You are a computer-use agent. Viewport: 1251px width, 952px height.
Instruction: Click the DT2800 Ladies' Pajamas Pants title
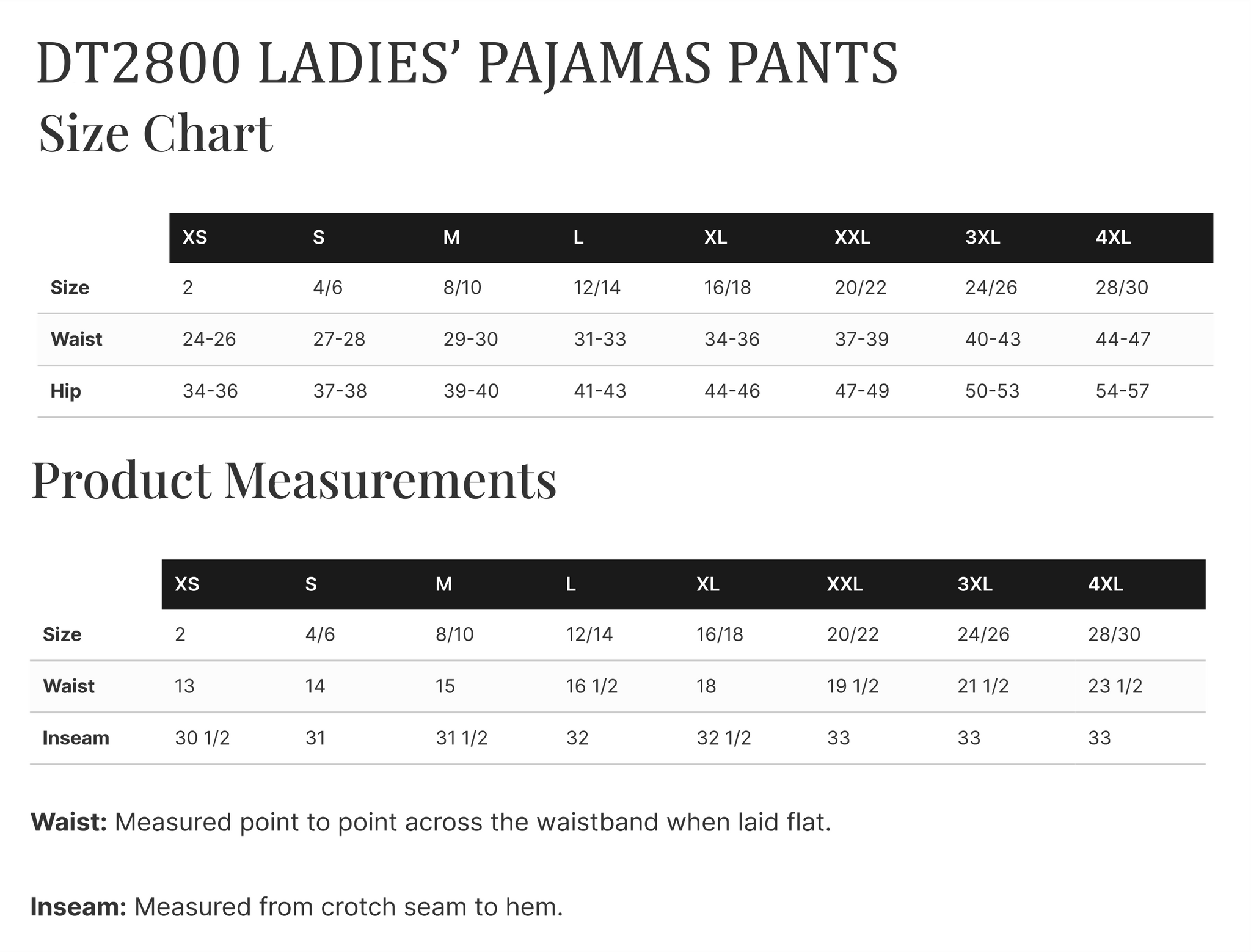(x=467, y=64)
